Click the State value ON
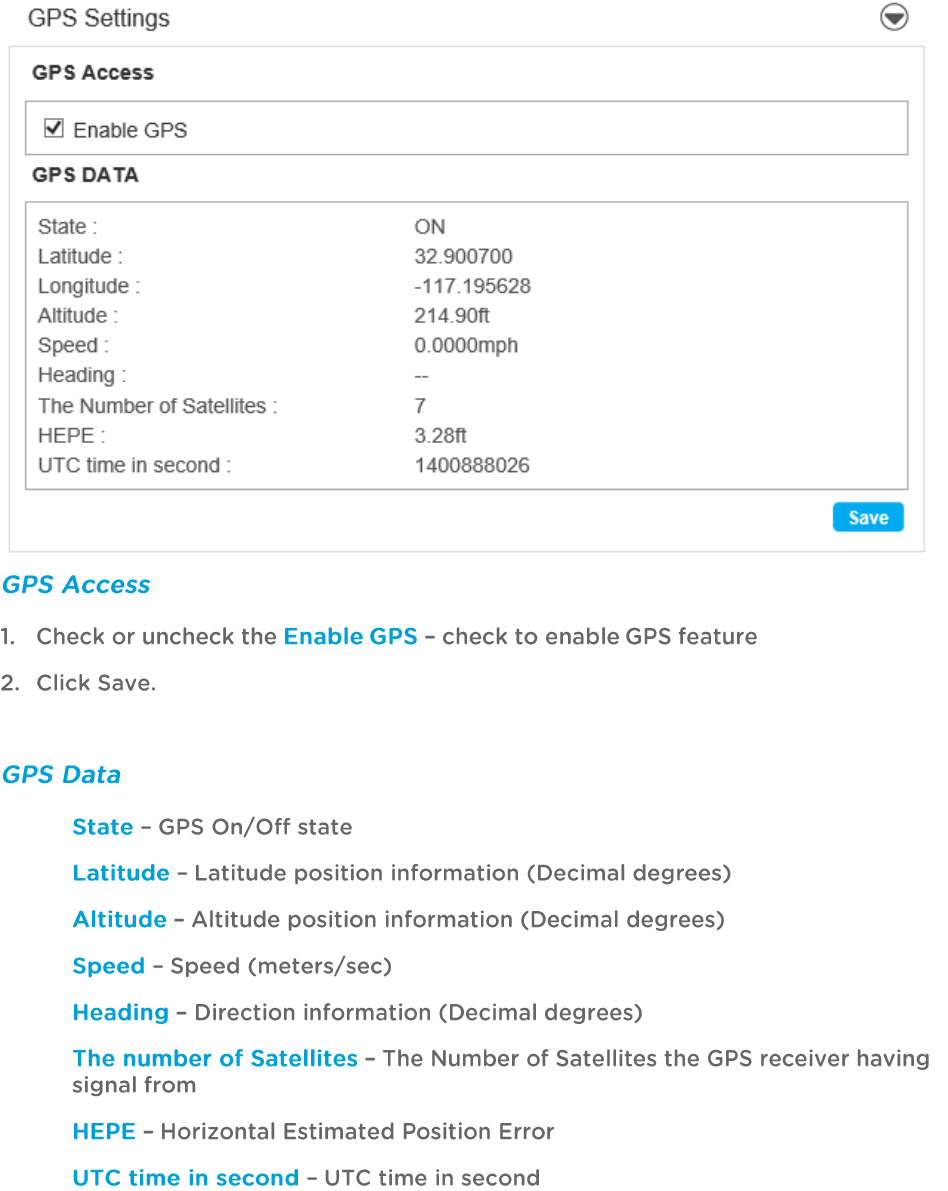The width and height of the screenshot is (948, 1191). (x=430, y=226)
